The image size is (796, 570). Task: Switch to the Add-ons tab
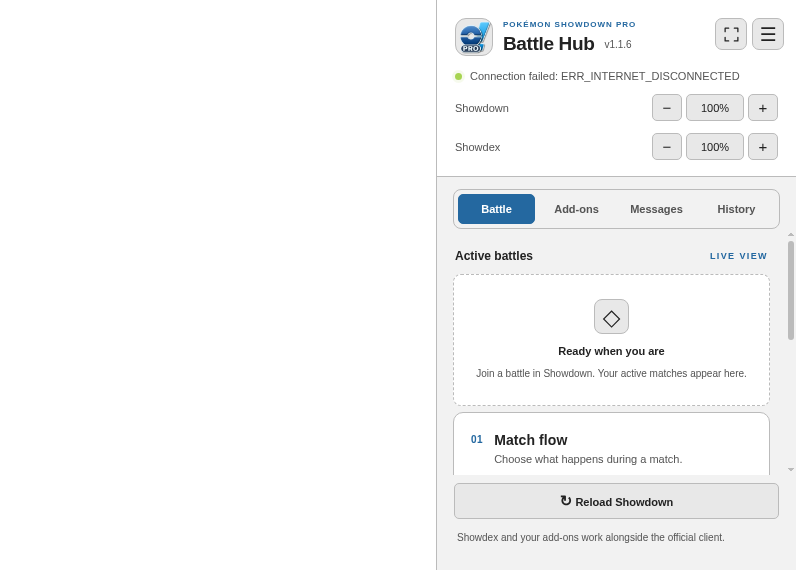click(576, 209)
